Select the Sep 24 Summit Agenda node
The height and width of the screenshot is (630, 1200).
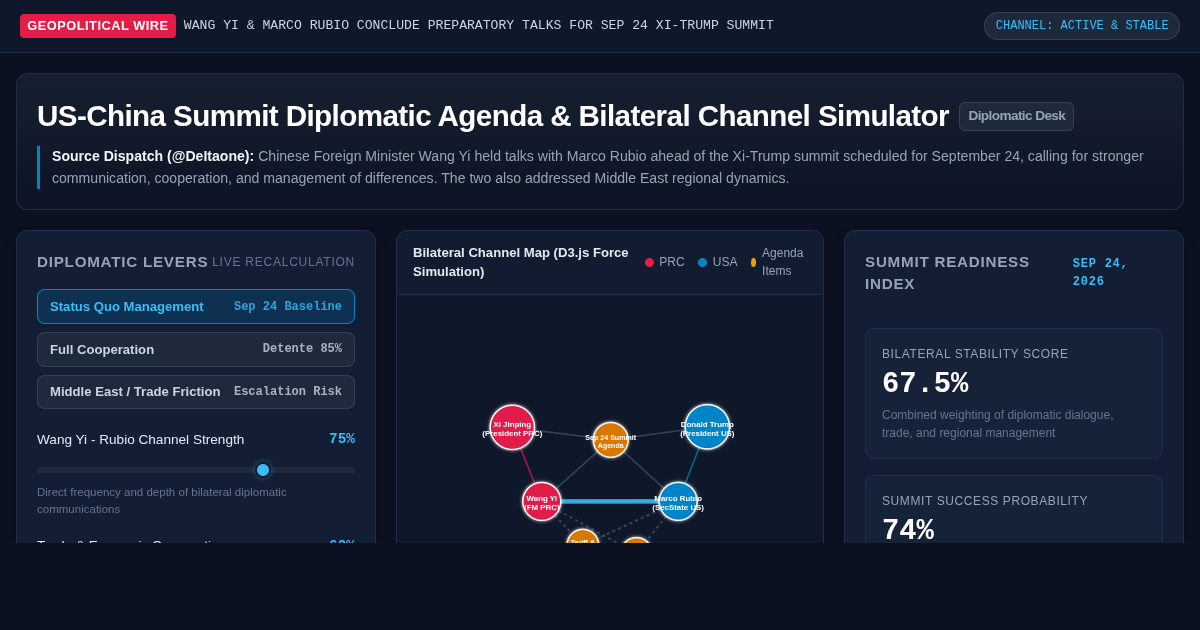click(x=611, y=440)
